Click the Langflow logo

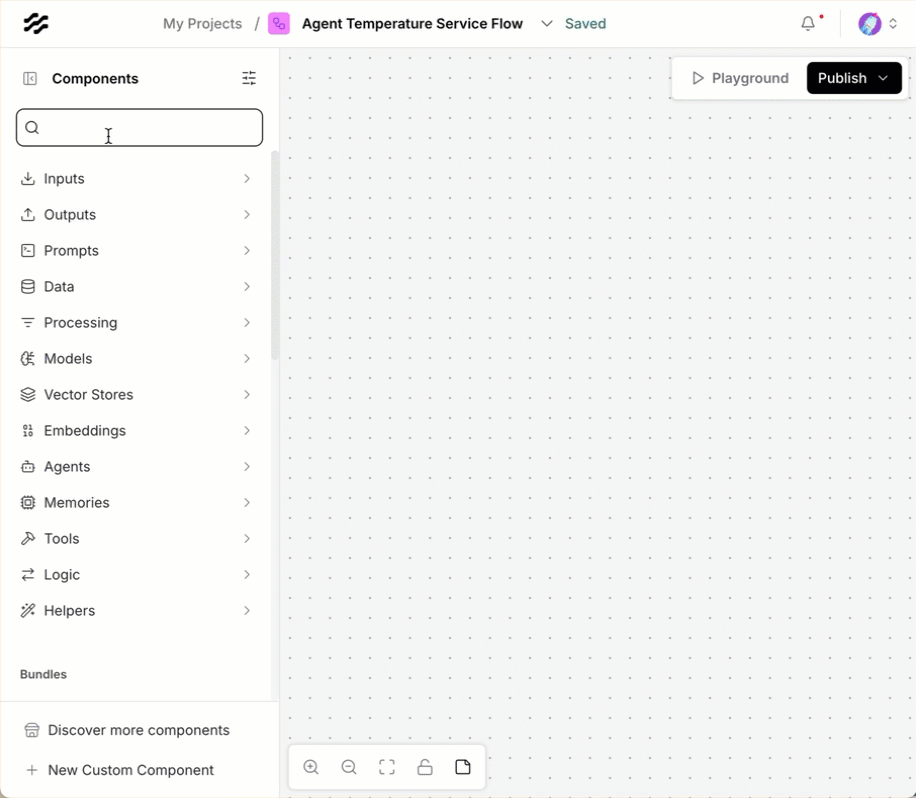tap(36, 22)
